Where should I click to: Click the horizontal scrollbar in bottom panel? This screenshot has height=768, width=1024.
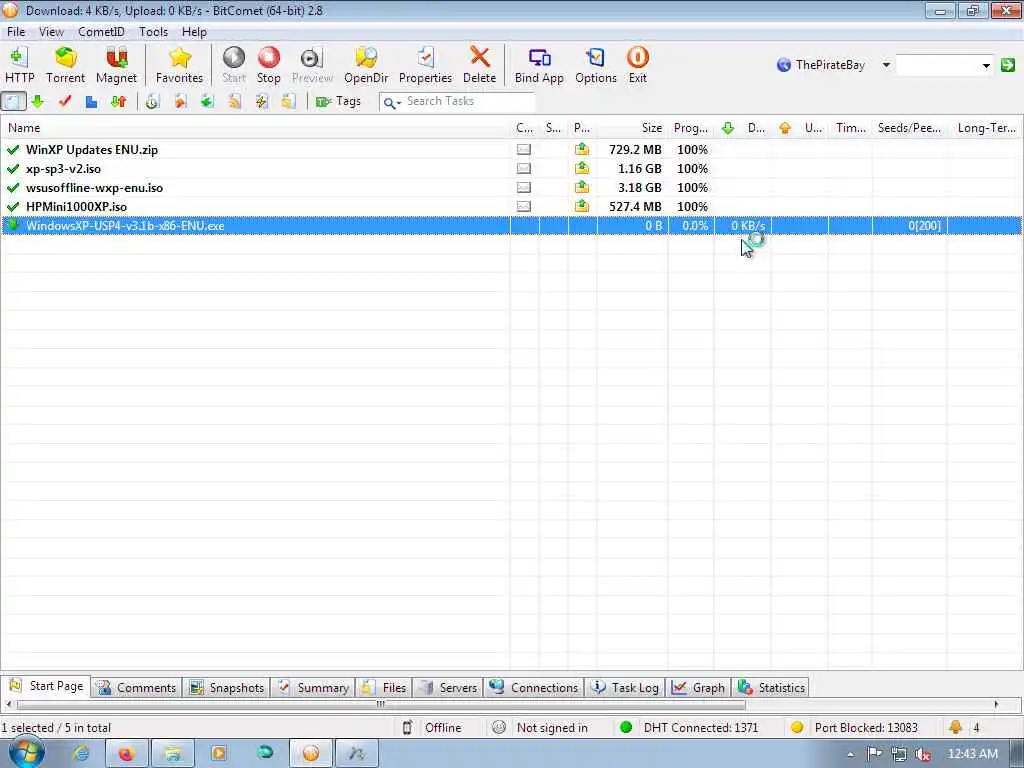click(381, 704)
